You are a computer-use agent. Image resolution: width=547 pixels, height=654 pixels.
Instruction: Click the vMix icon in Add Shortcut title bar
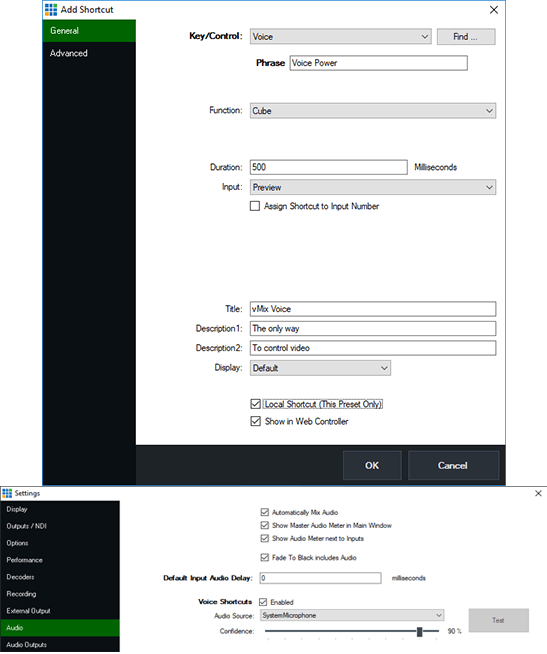pos(51,10)
